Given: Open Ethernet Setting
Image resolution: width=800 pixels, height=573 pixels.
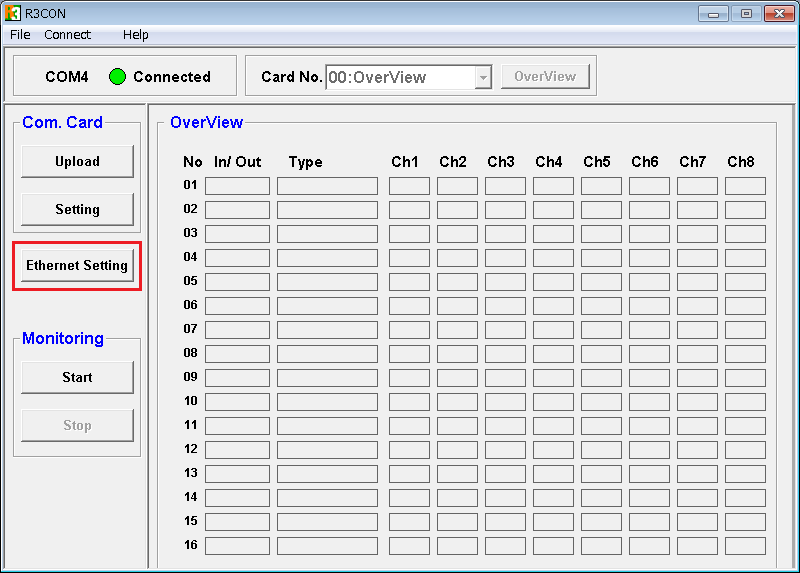Looking at the screenshot, I should pos(77,266).
